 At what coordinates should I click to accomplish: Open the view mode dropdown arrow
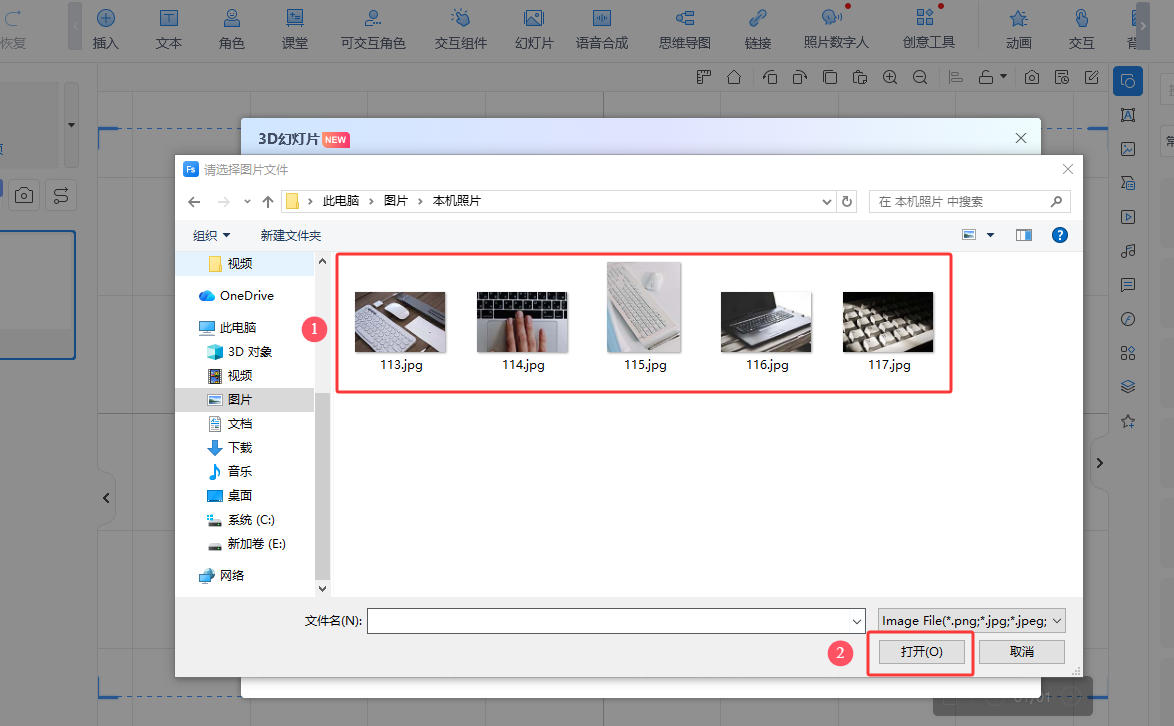[x=991, y=235]
